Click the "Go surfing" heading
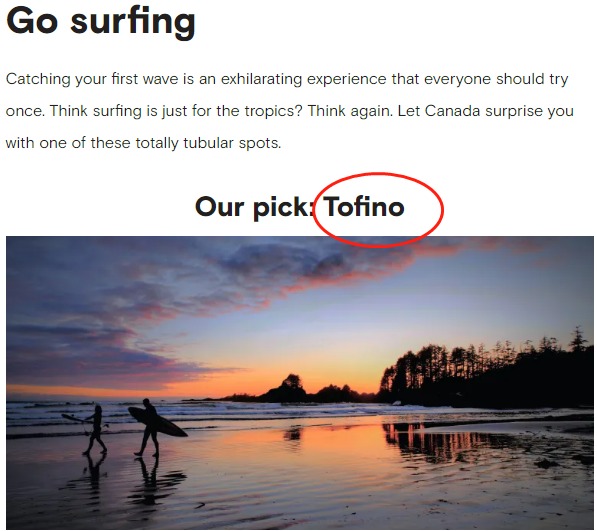The image size is (597, 531). (101, 22)
